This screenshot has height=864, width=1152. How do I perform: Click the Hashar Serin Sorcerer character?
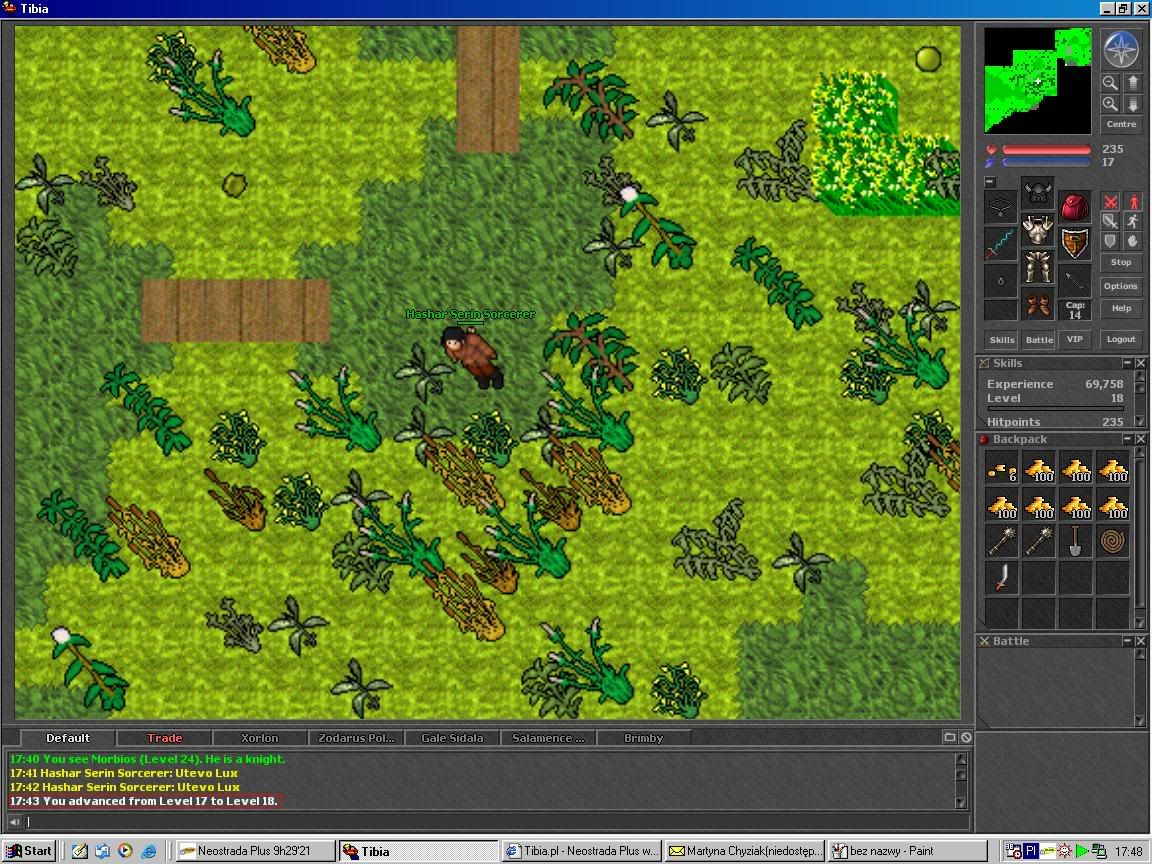473,357
